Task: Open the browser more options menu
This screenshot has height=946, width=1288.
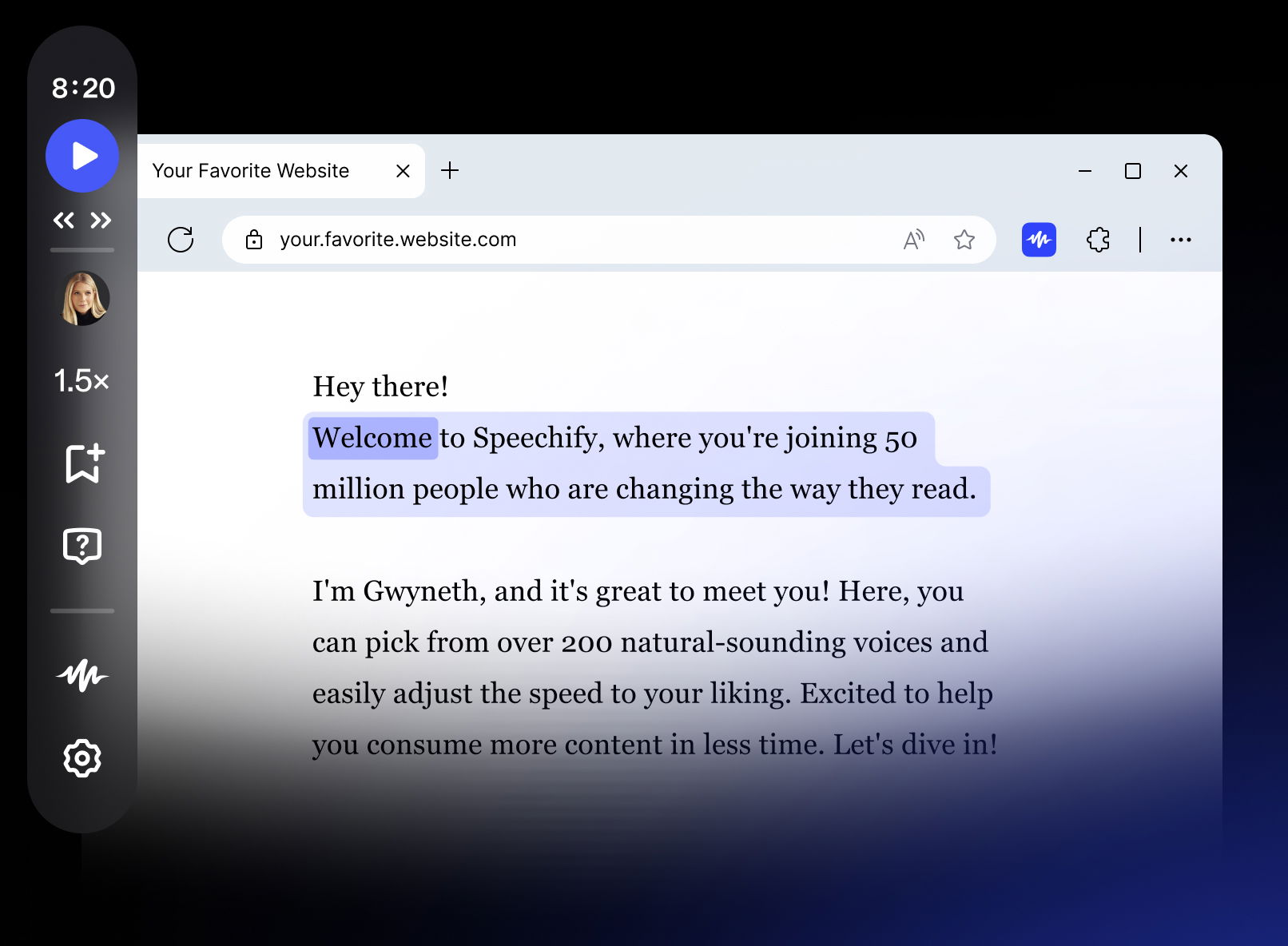Action: (x=1181, y=239)
